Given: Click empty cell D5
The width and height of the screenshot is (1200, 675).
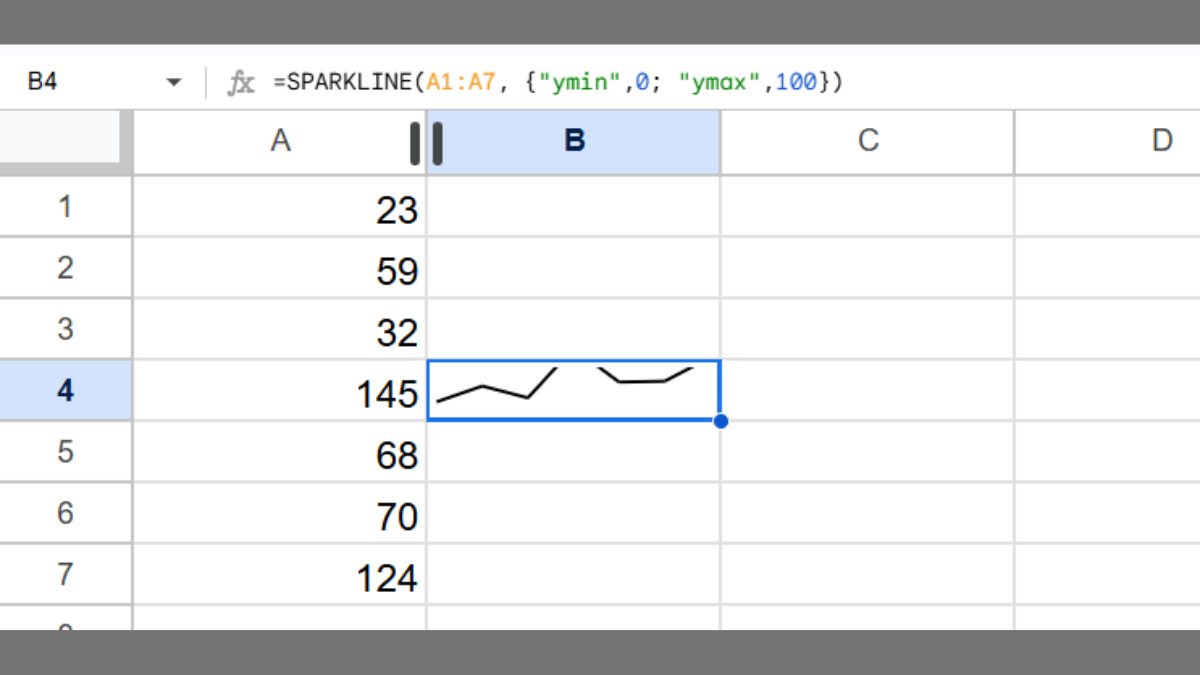Looking at the screenshot, I should click(x=1108, y=452).
